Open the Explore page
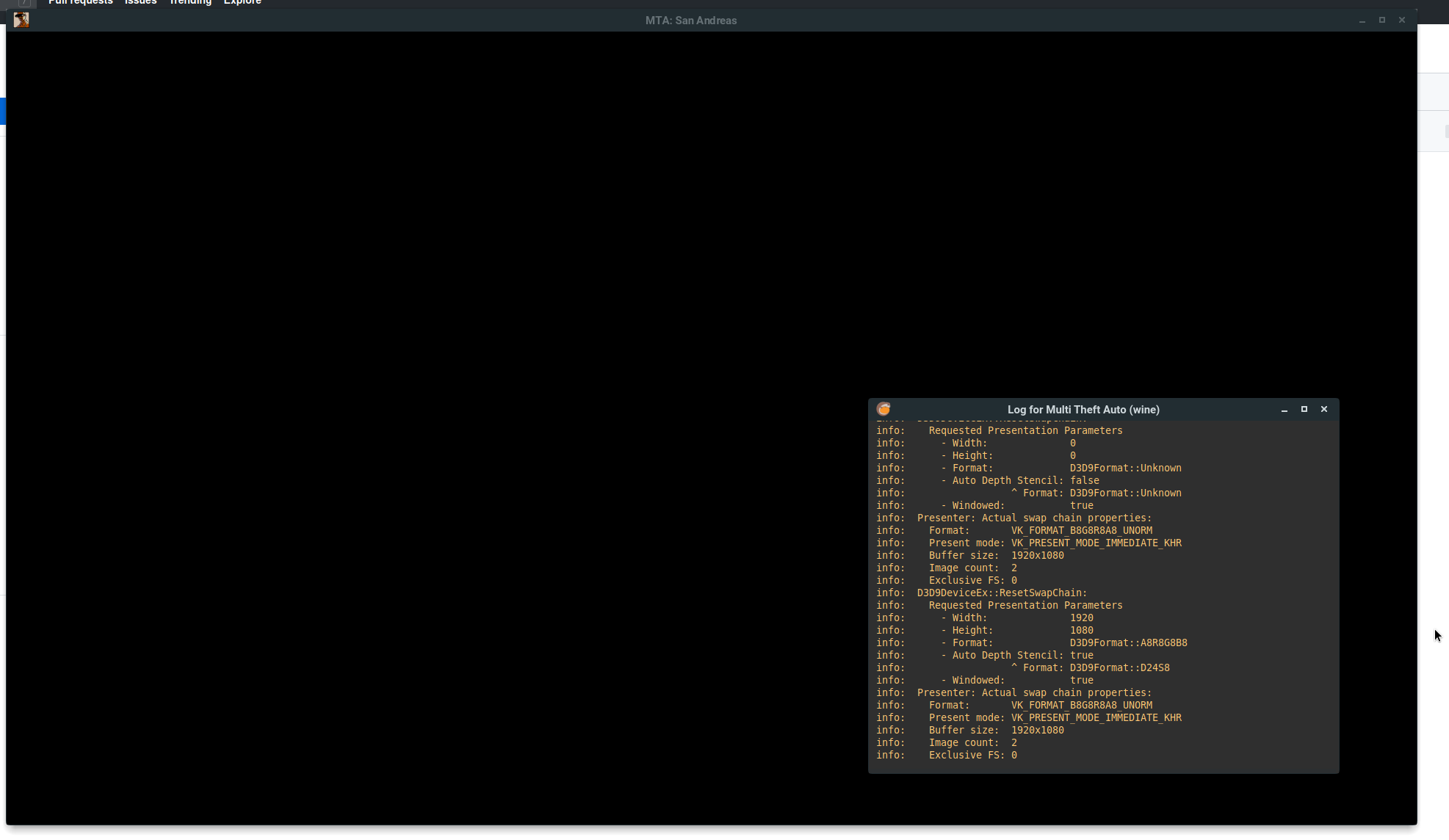The width and height of the screenshot is (1449, 840). (x=242, y=2)
